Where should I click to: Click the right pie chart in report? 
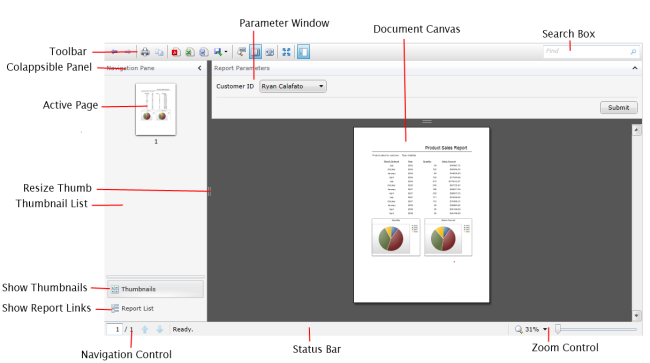point(443,239)
